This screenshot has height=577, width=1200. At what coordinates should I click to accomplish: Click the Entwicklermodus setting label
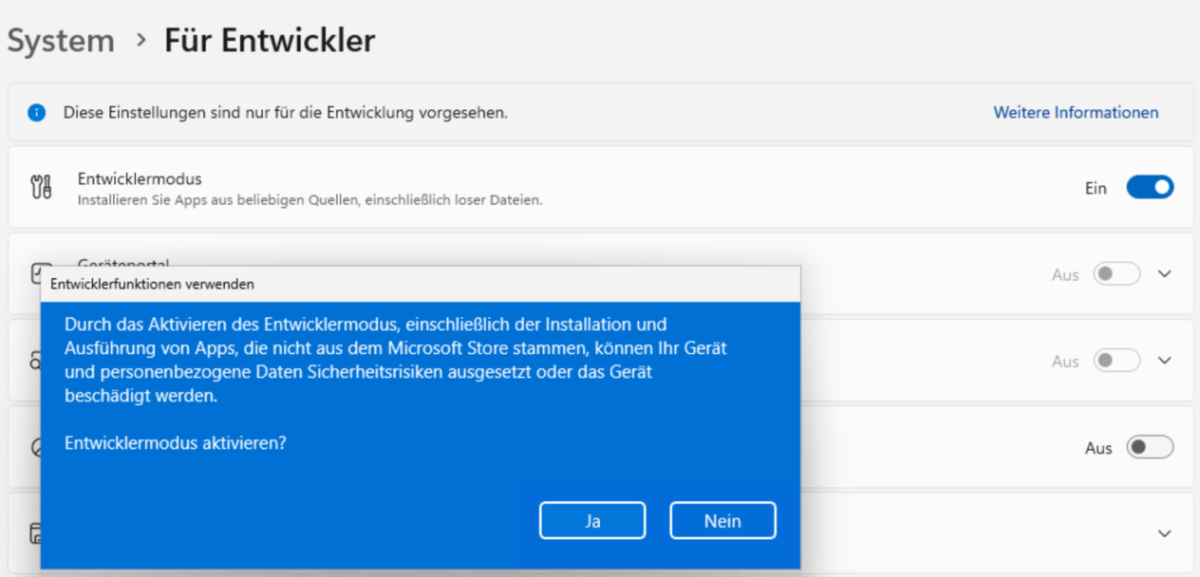(140, 179)
